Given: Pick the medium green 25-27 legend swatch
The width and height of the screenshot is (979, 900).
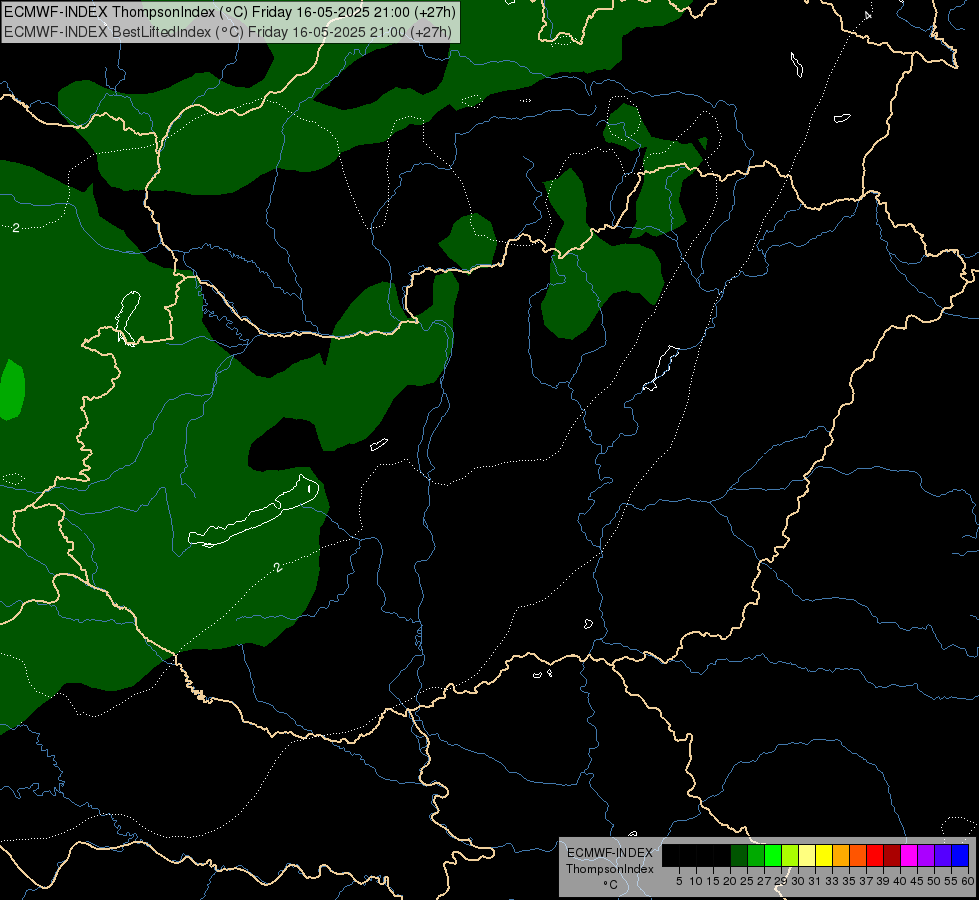Looking at the screenshot, I should pyautogui.click(x=756, y=855).
